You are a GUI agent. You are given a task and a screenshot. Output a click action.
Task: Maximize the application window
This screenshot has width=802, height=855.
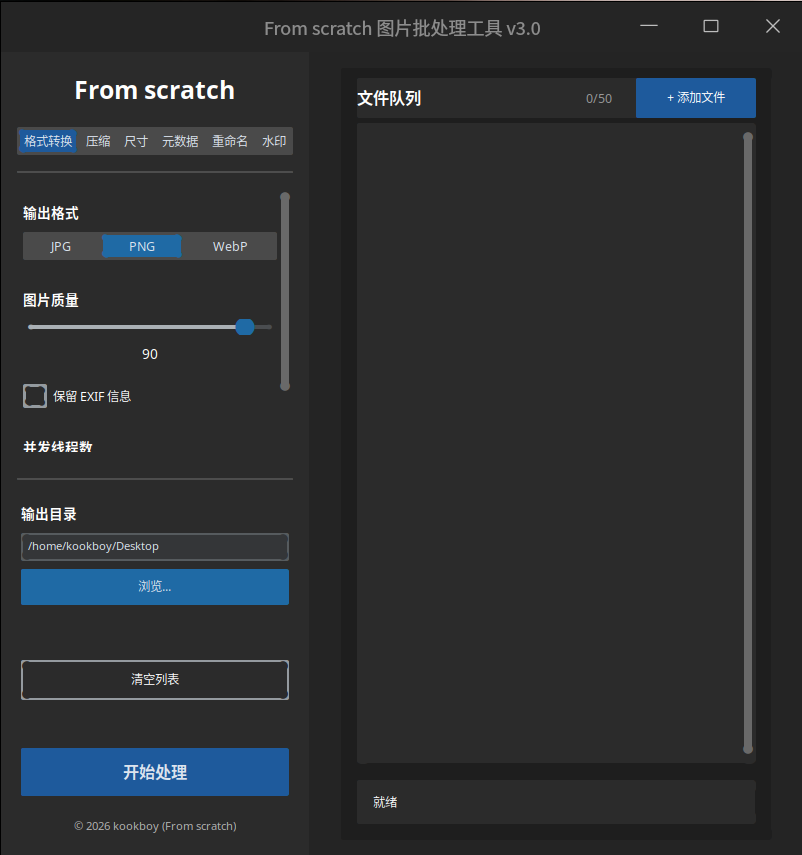pyautogui.click(x=711, y=26)
